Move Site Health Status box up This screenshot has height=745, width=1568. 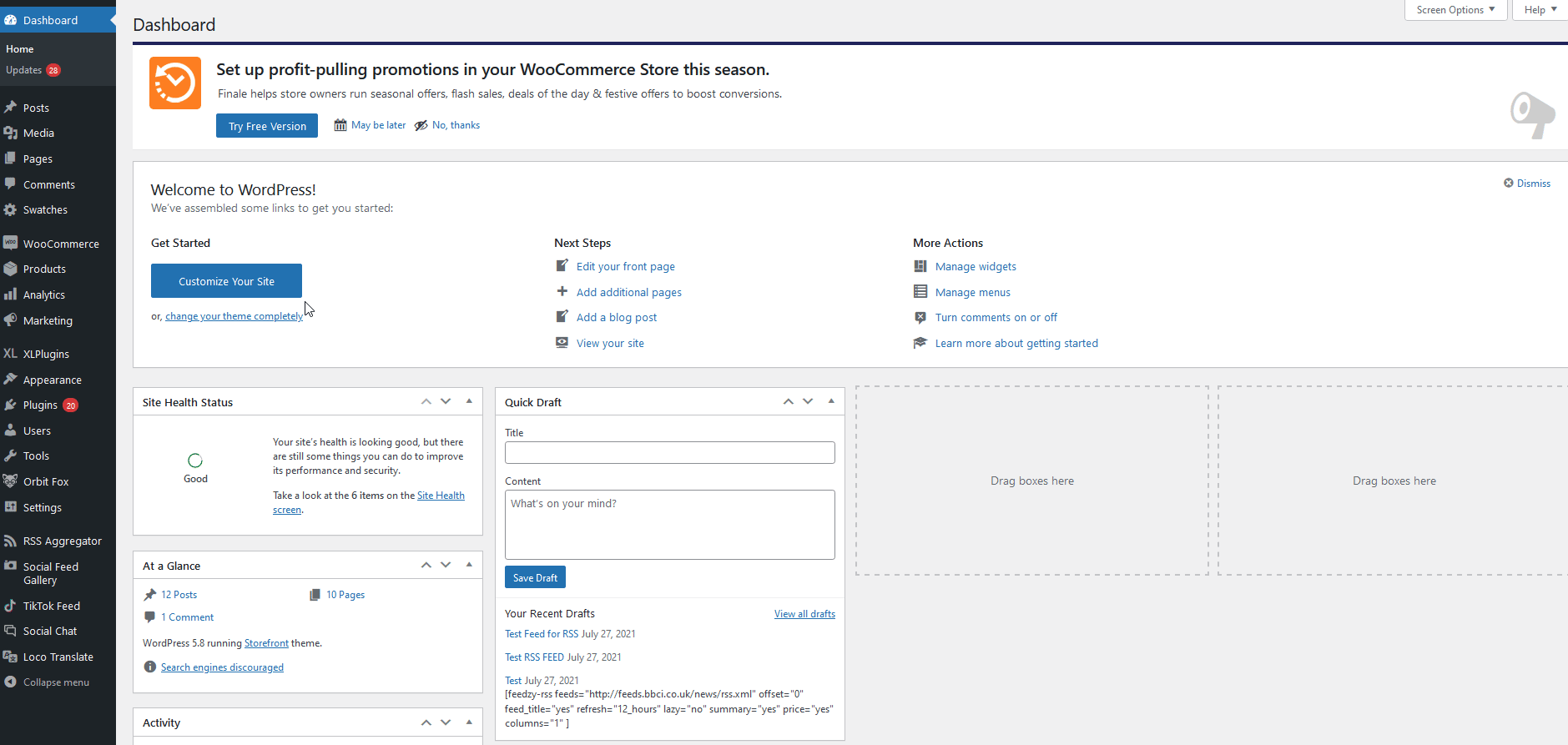(426, 401)
